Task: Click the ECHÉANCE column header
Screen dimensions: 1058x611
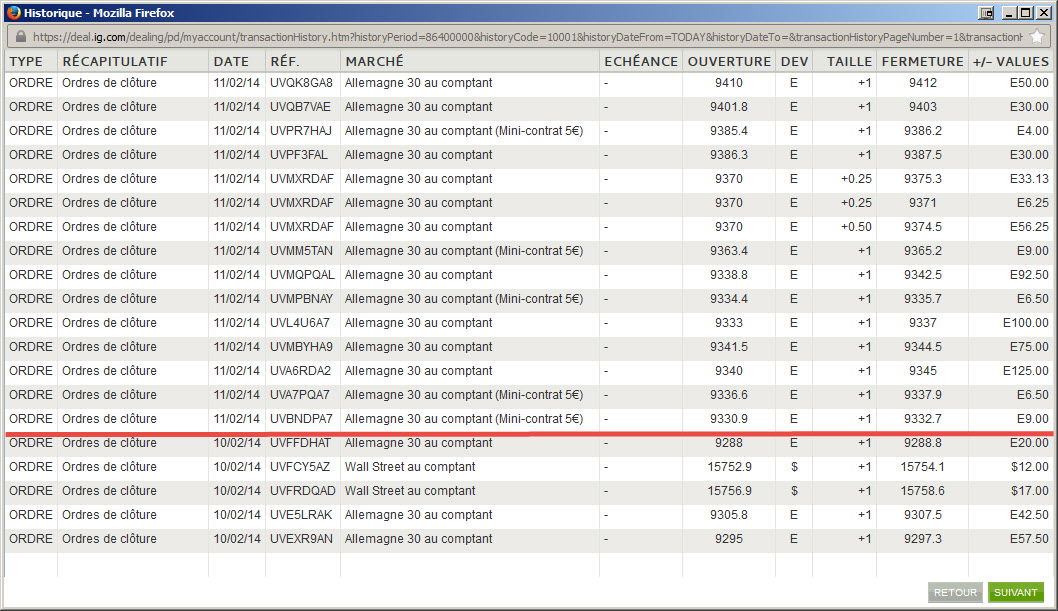Action: [641, 61]
